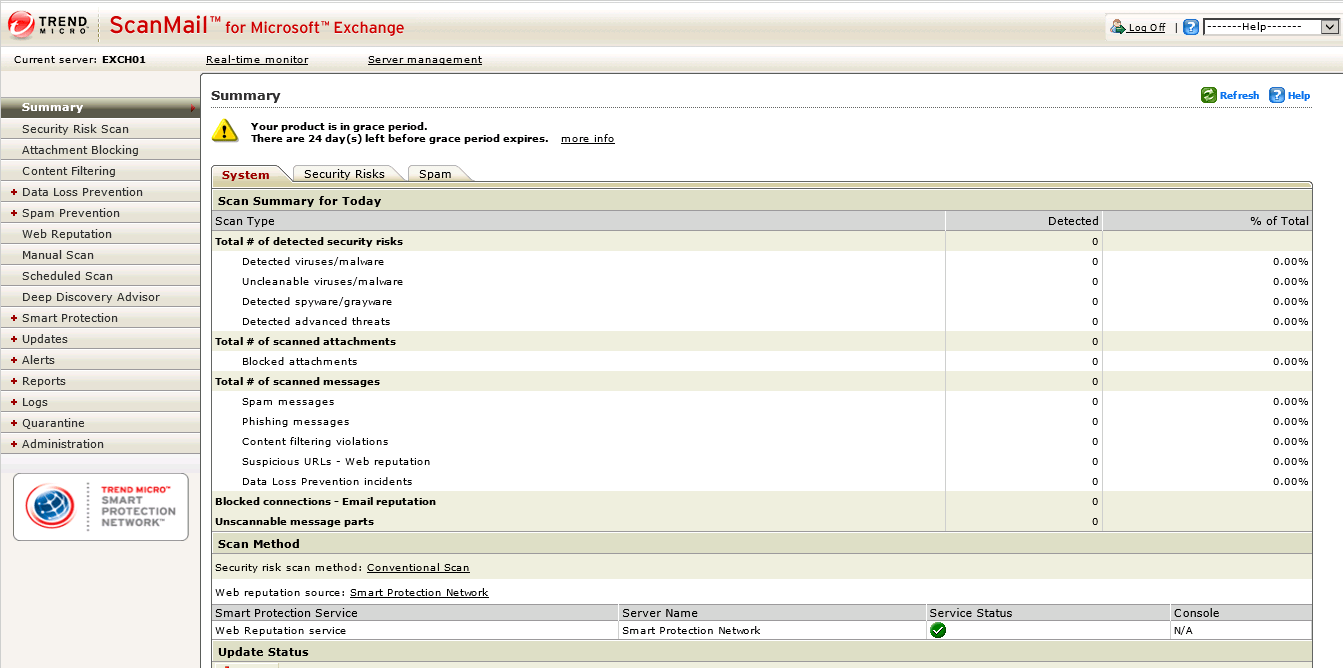Image resolution: width=1343 pixels, height=668 pixels.
Task: Click the Refresh link text
Action: 1240,96
